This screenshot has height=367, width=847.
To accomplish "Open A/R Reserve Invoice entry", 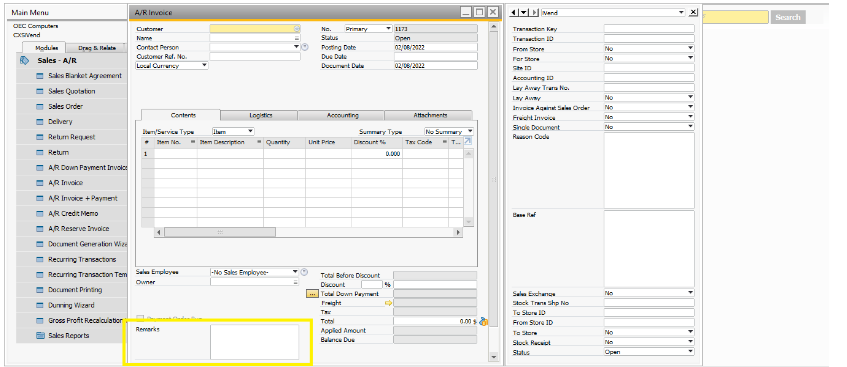I will point(78,229).
